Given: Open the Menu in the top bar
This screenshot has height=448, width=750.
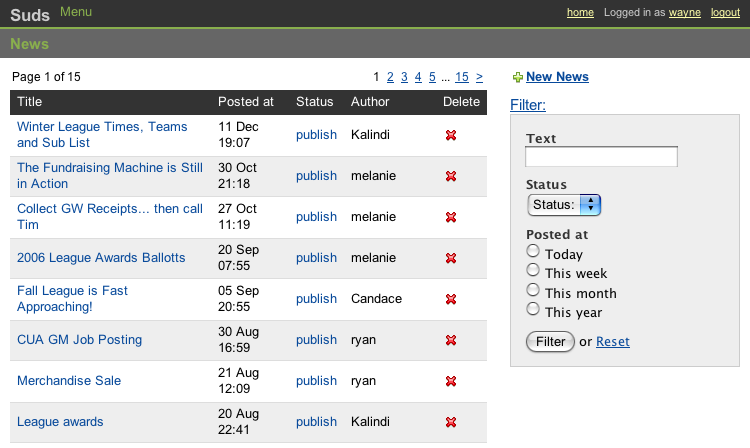Looking at the screenshot, I should (76, 12).
